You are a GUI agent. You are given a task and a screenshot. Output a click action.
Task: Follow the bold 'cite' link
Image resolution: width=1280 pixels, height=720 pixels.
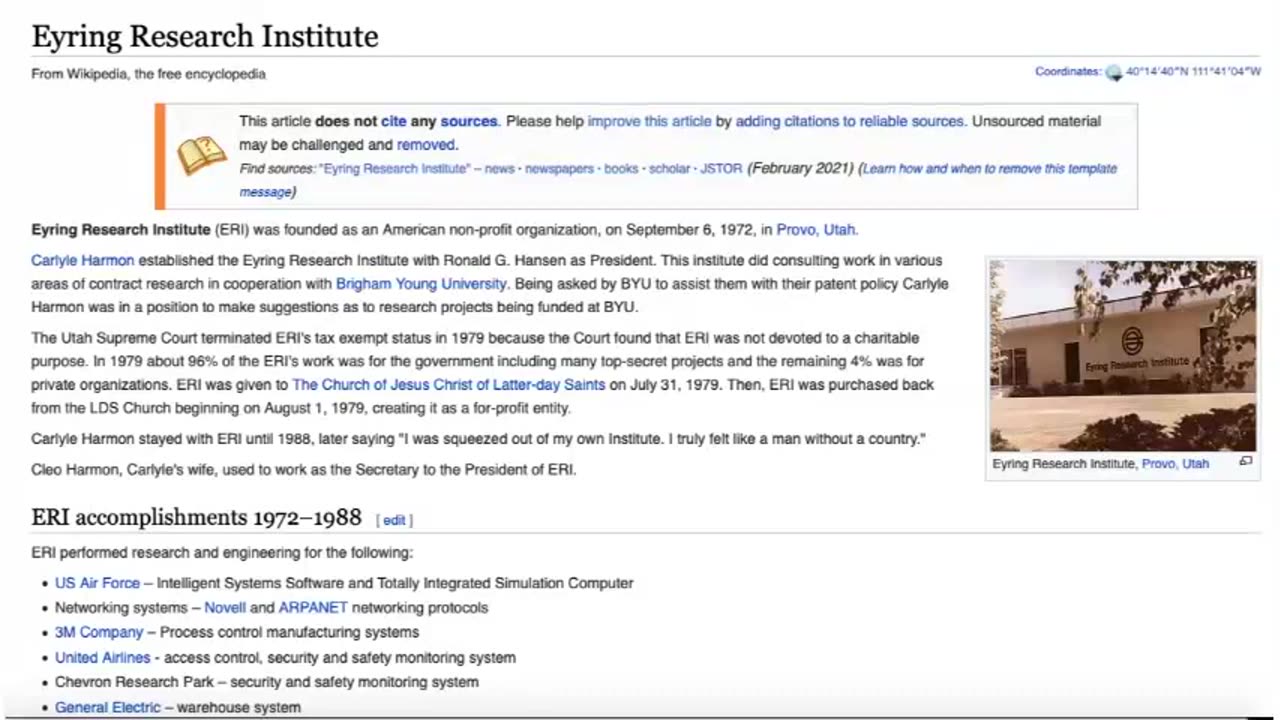394,121
